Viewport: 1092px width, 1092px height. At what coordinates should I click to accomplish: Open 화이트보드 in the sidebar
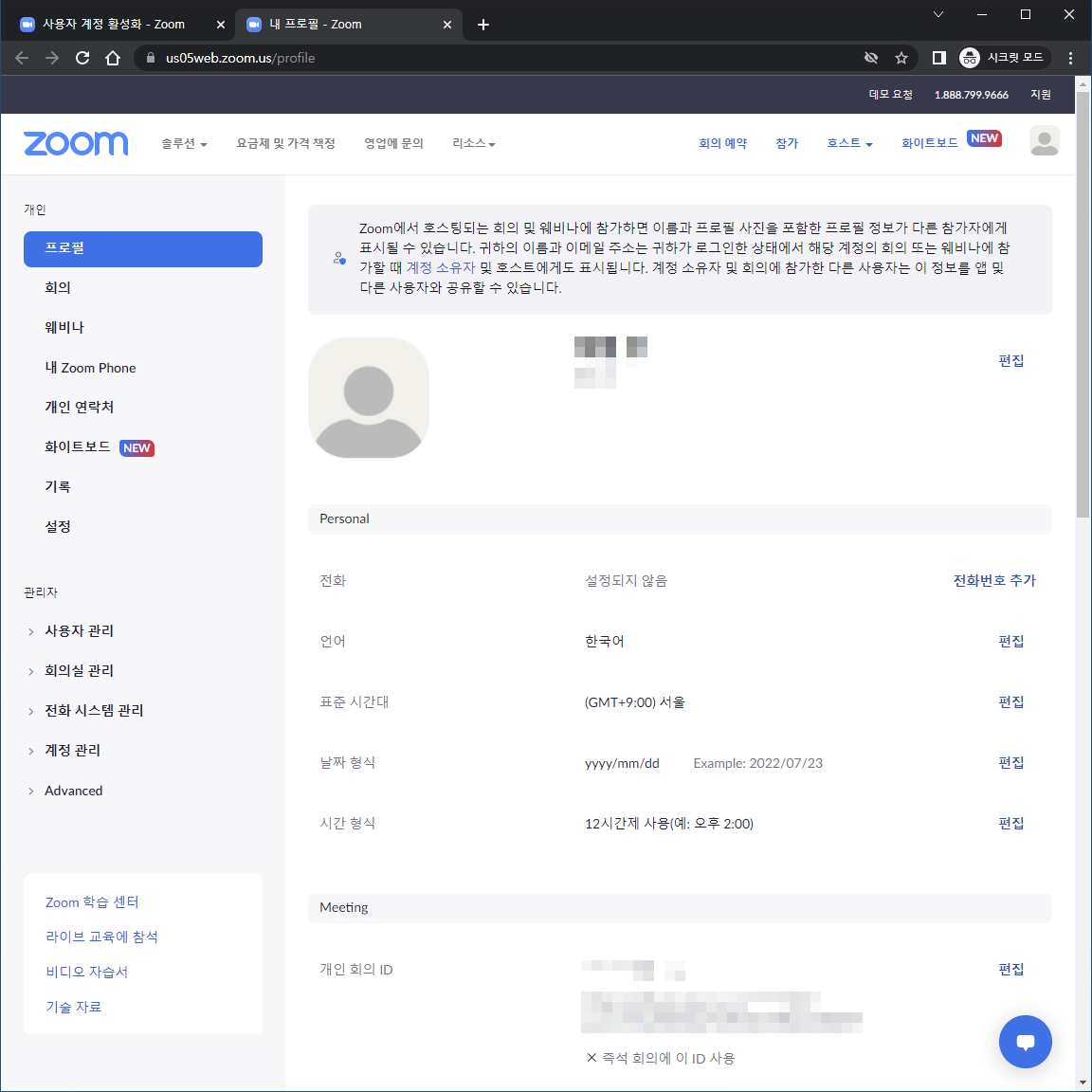pyautogui.click(x=78, y=447)
